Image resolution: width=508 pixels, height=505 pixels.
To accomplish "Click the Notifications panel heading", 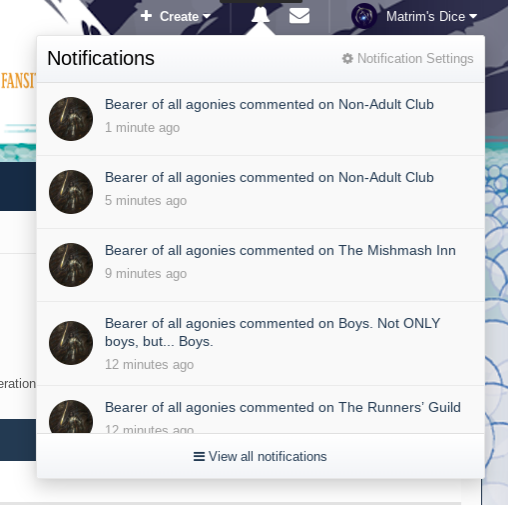I will (101, 58).
